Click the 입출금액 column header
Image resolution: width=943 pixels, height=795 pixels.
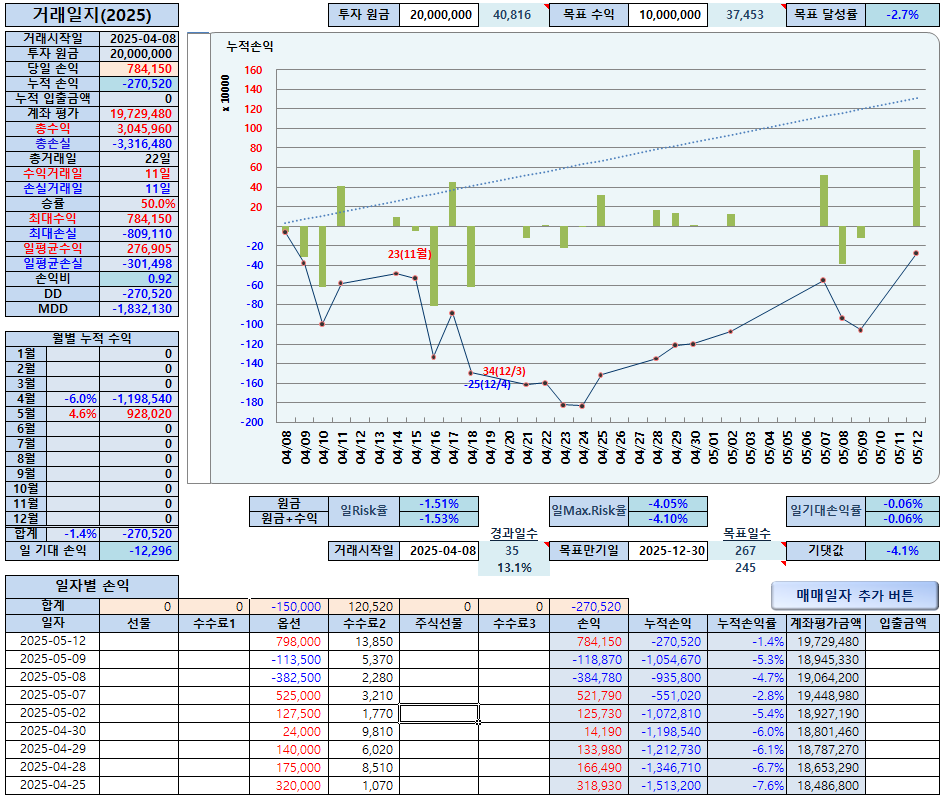(903, 624)
